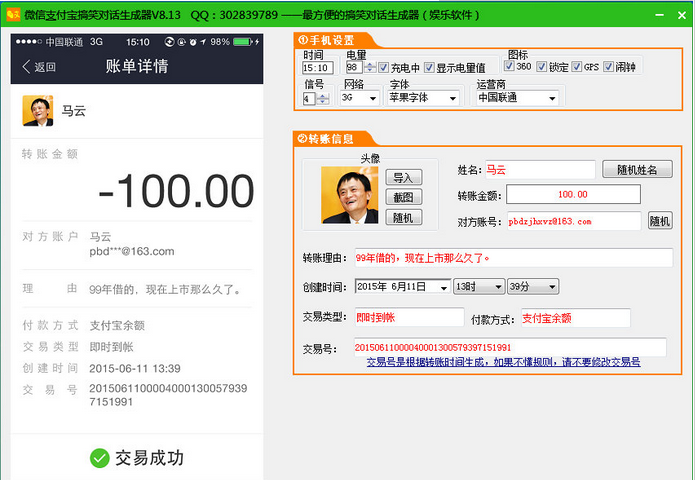Disable the 显示电量值 checkbox
This screenshot has height=480, width=695.
point(429,67)
